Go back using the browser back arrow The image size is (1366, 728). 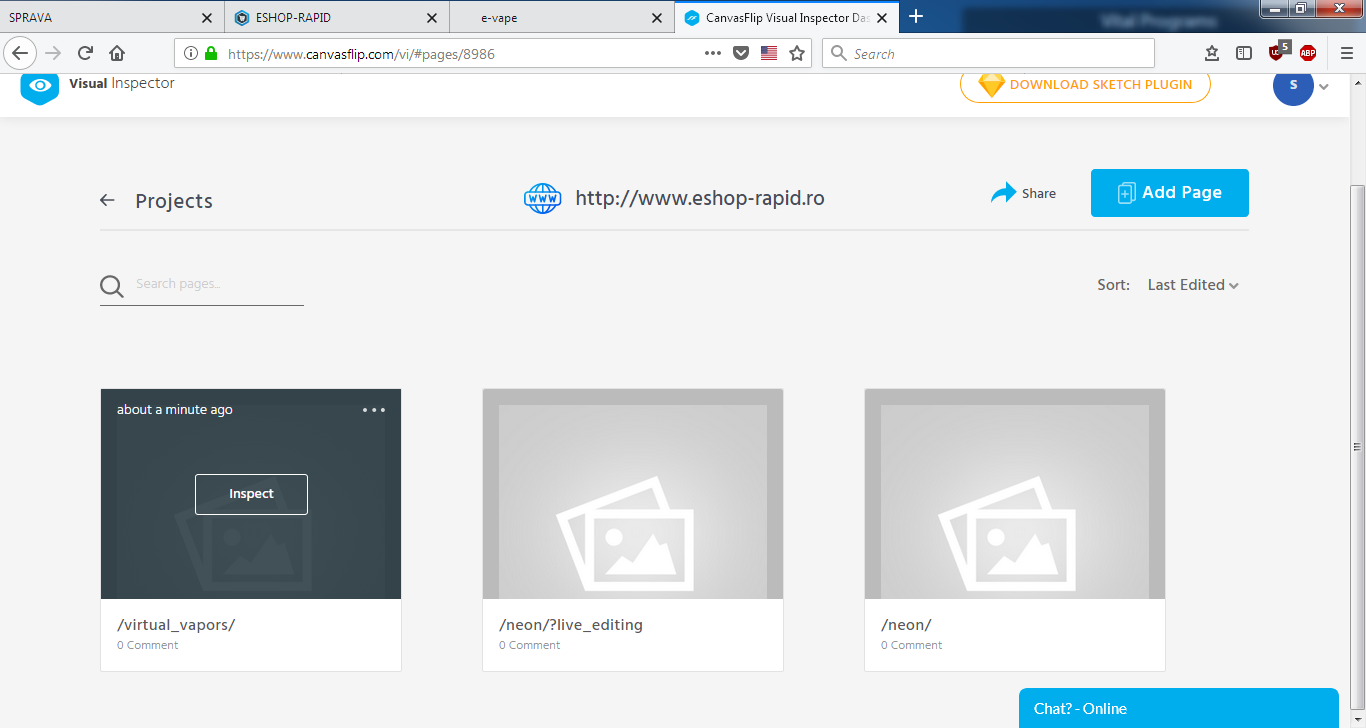tap(20, 53)
